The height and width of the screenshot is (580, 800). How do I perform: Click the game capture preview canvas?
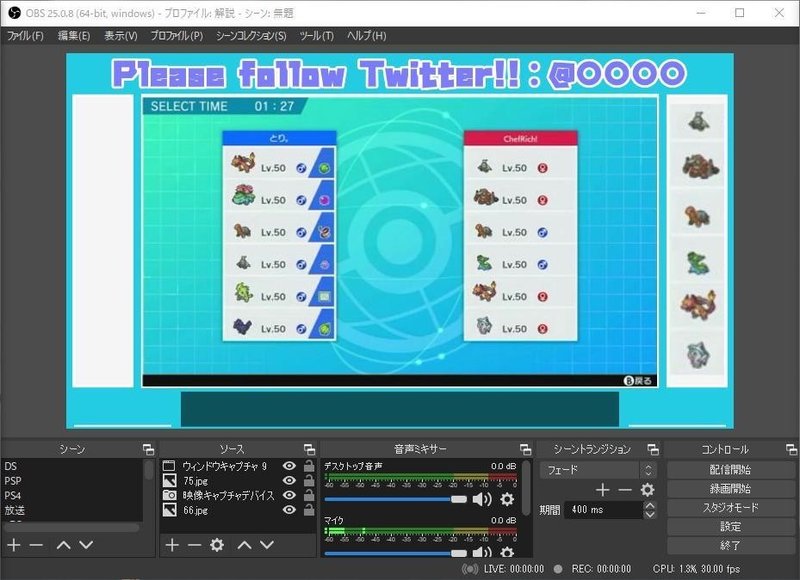click(399, 241)
